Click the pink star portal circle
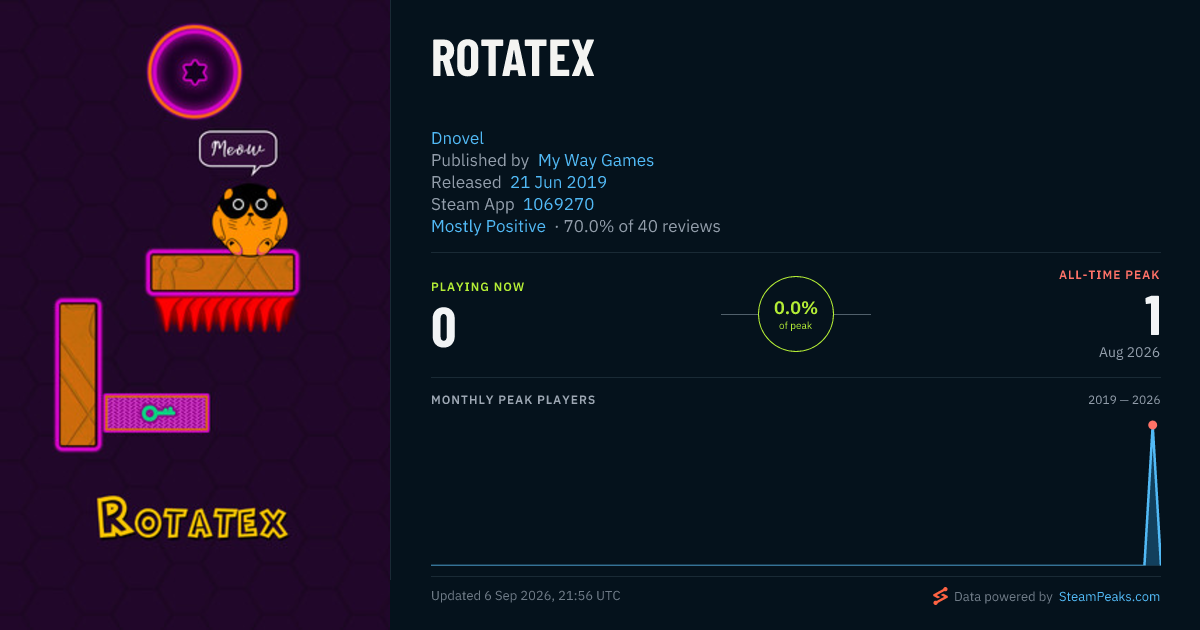The image size is (1200, 630). [x=195, y=72]
